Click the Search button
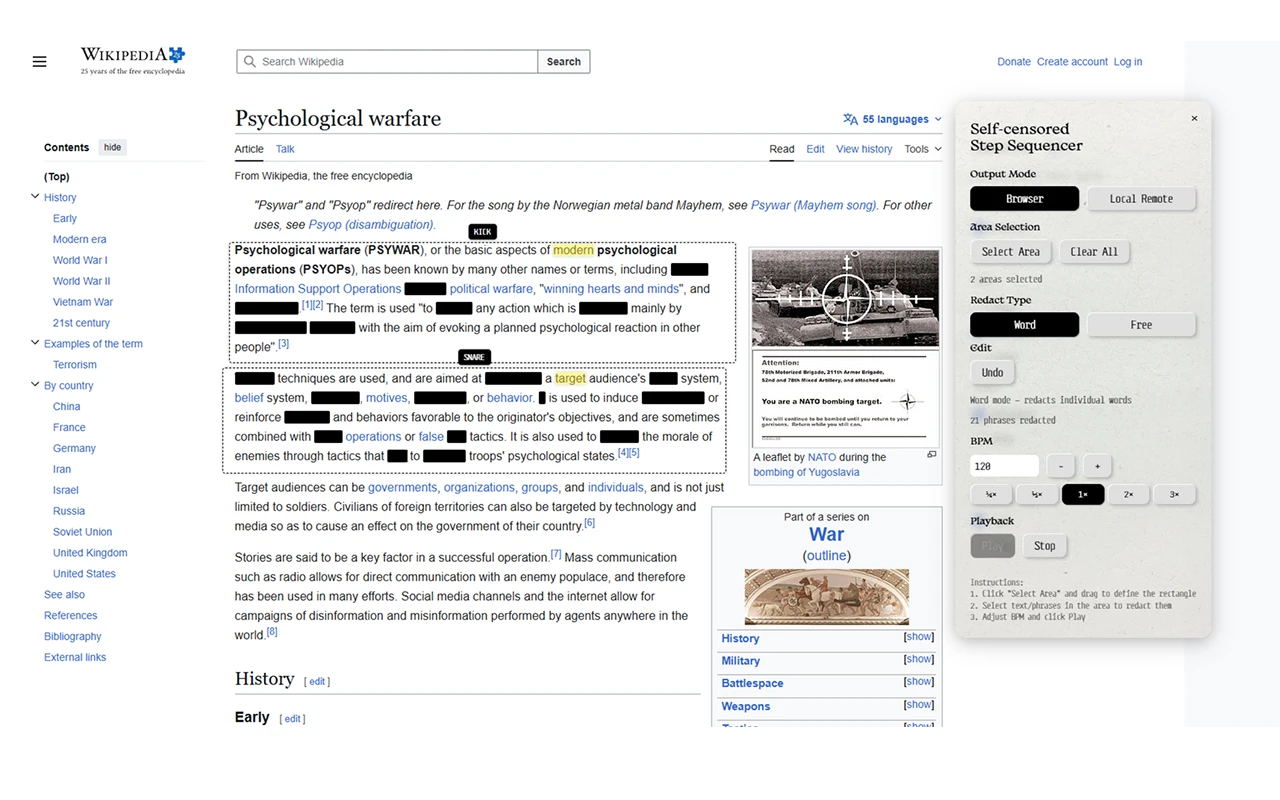 click(564, 62)
